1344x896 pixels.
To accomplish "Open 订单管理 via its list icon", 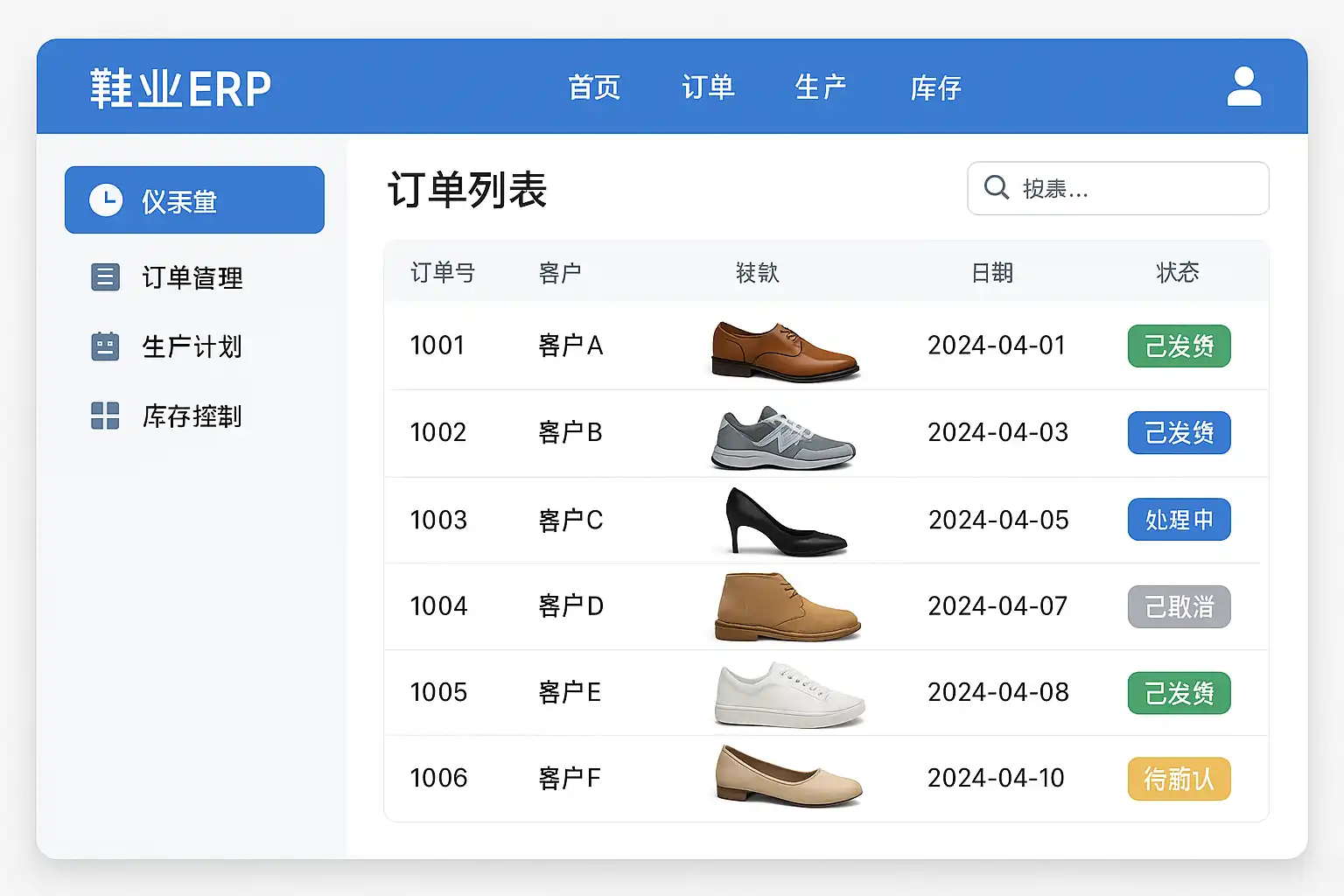I will point(105,277).
